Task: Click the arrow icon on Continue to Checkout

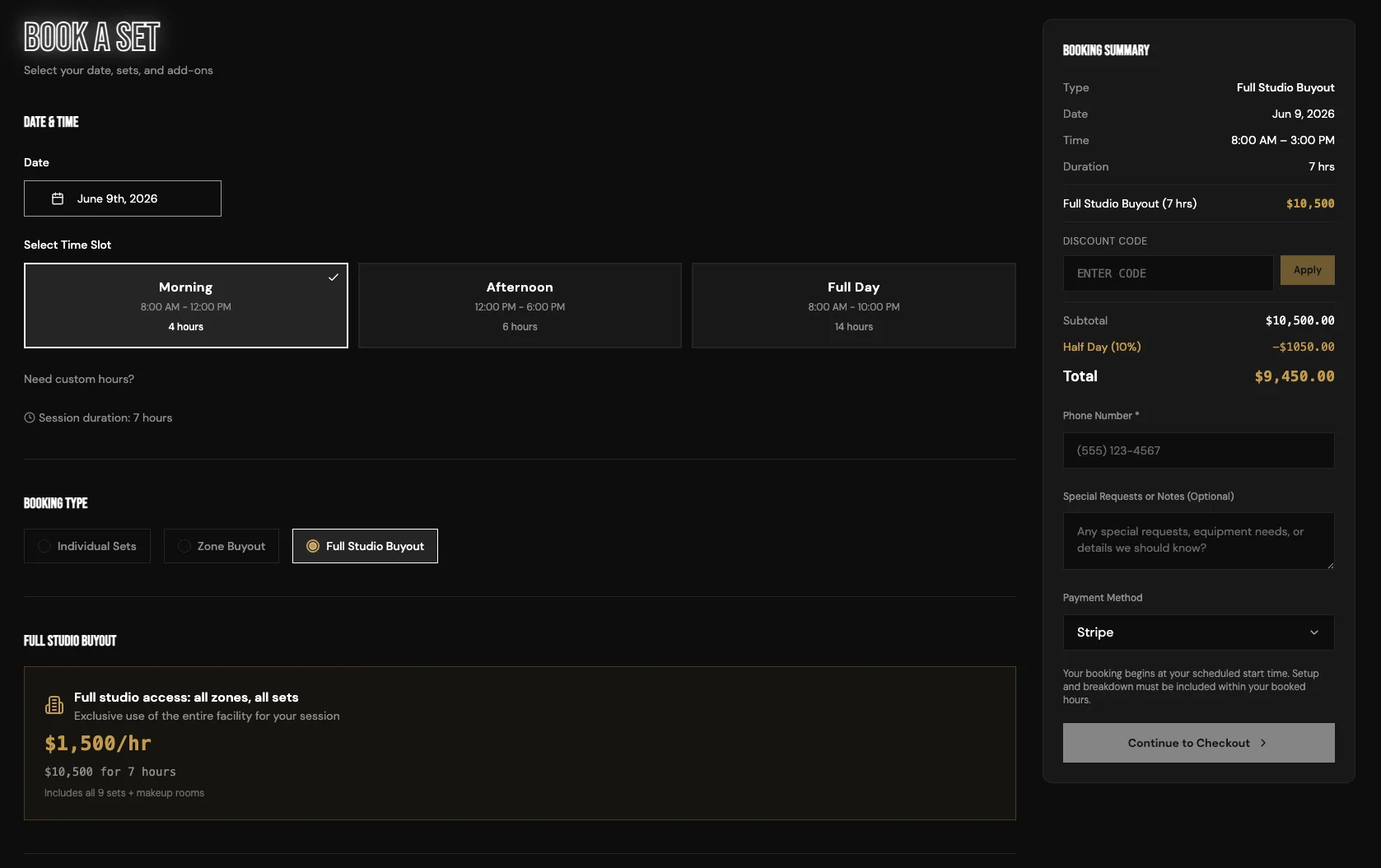Action: [x=1263, y=743]
